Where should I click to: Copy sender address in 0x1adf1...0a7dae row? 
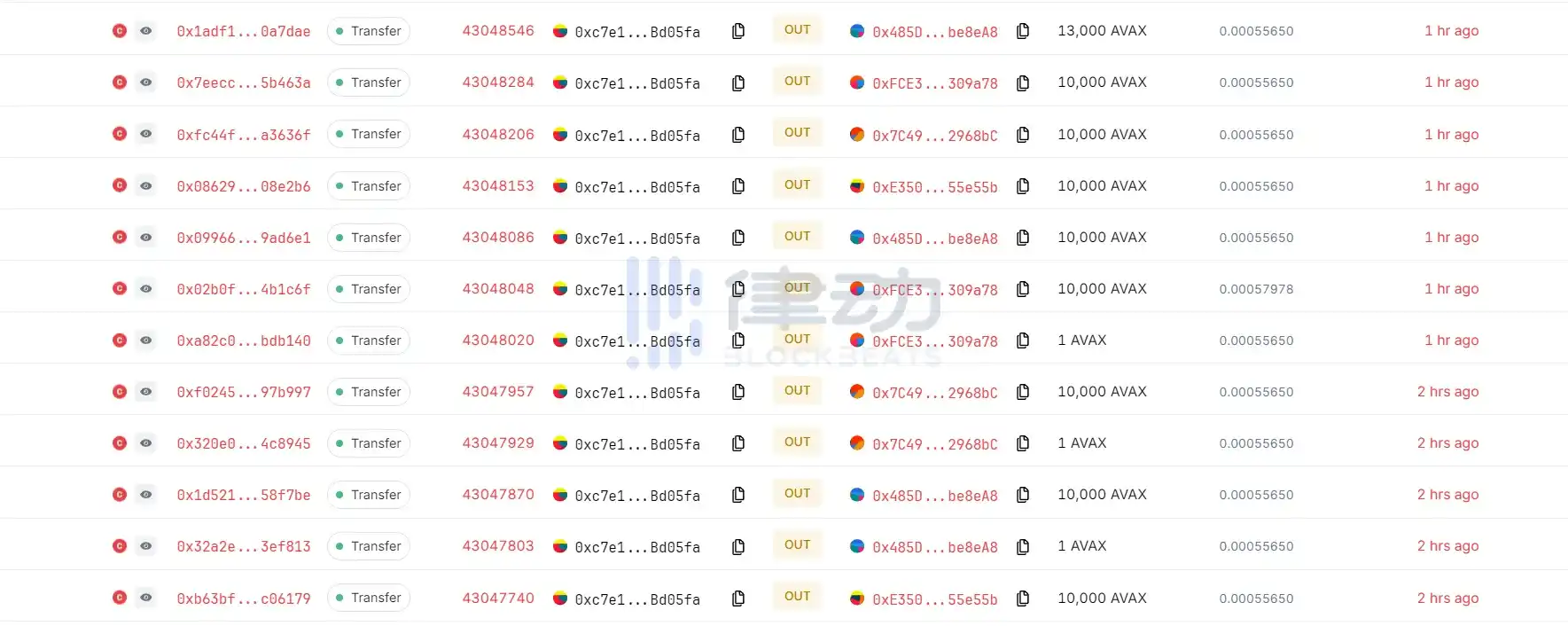pos(737,31)
